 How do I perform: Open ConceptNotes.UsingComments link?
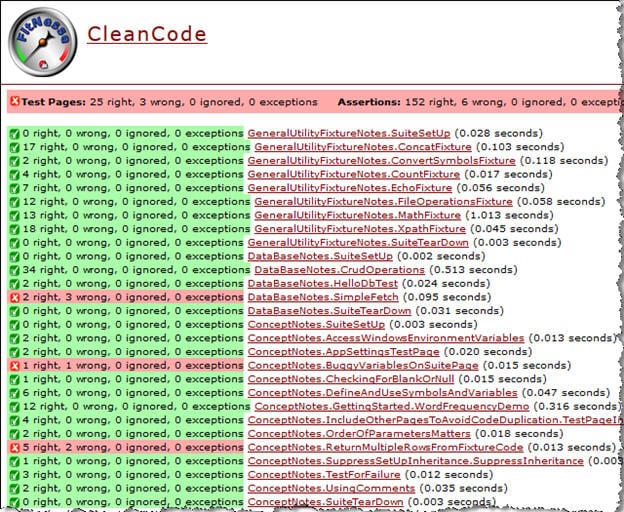click(x=331, y=489)
